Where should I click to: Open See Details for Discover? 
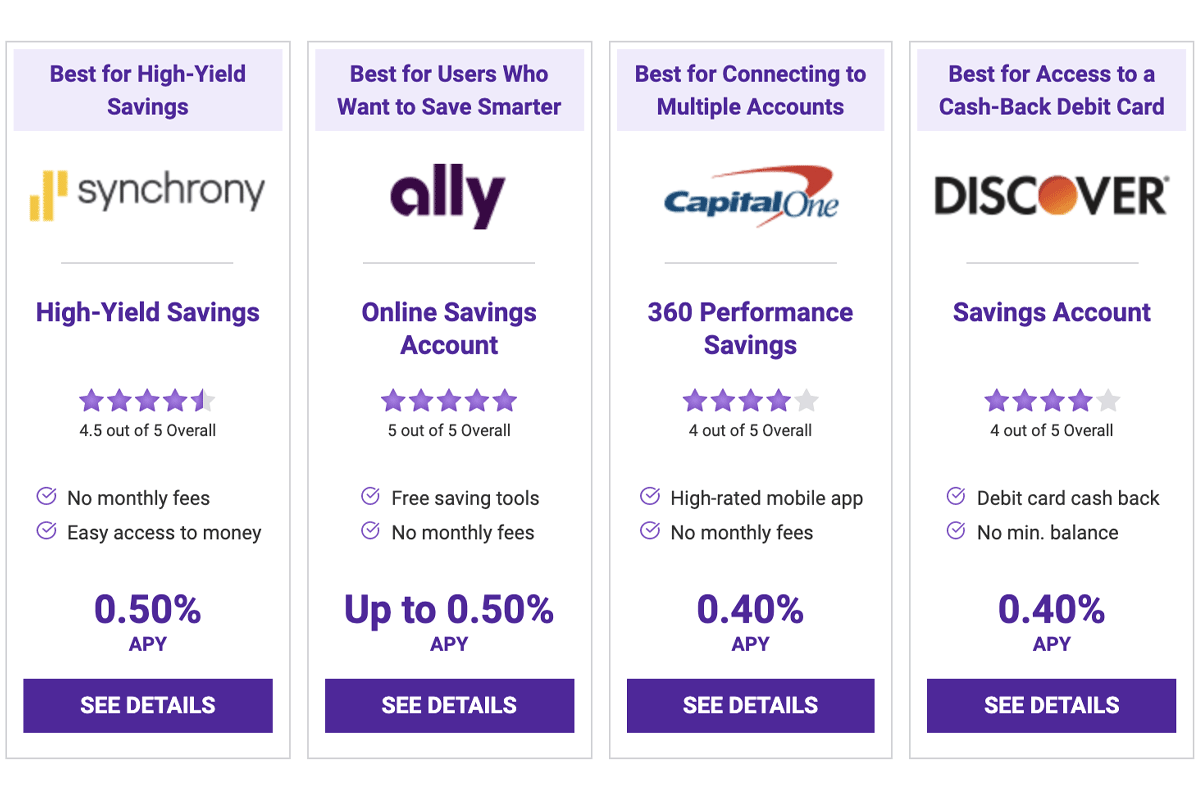click(1052, 705)
